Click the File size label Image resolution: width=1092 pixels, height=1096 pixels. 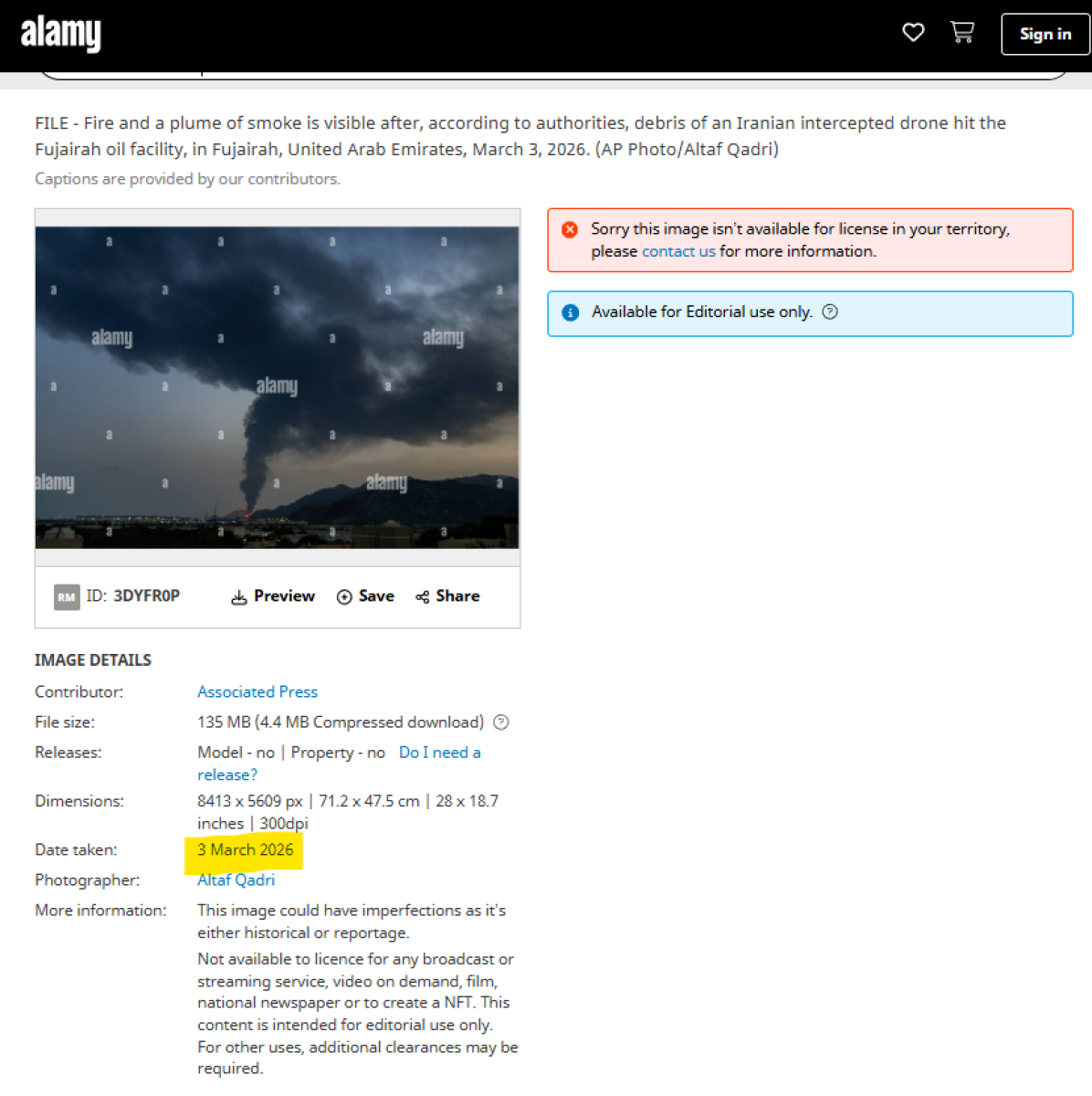(x=65, y=722)
